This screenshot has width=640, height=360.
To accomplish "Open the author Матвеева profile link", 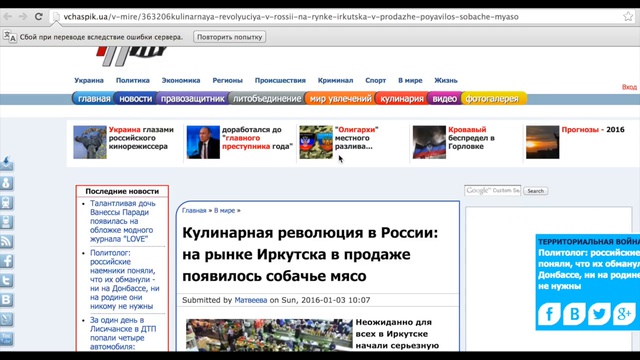I will coord(251,300).
